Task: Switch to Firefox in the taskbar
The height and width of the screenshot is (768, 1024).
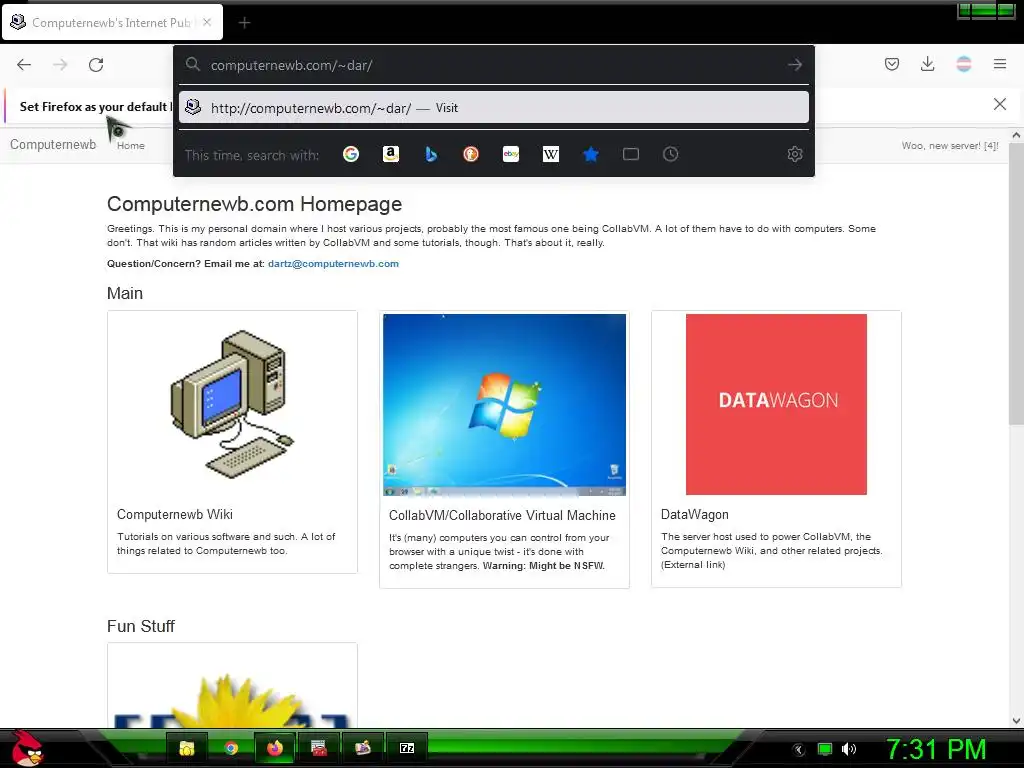Action: (x=275, y=748)
